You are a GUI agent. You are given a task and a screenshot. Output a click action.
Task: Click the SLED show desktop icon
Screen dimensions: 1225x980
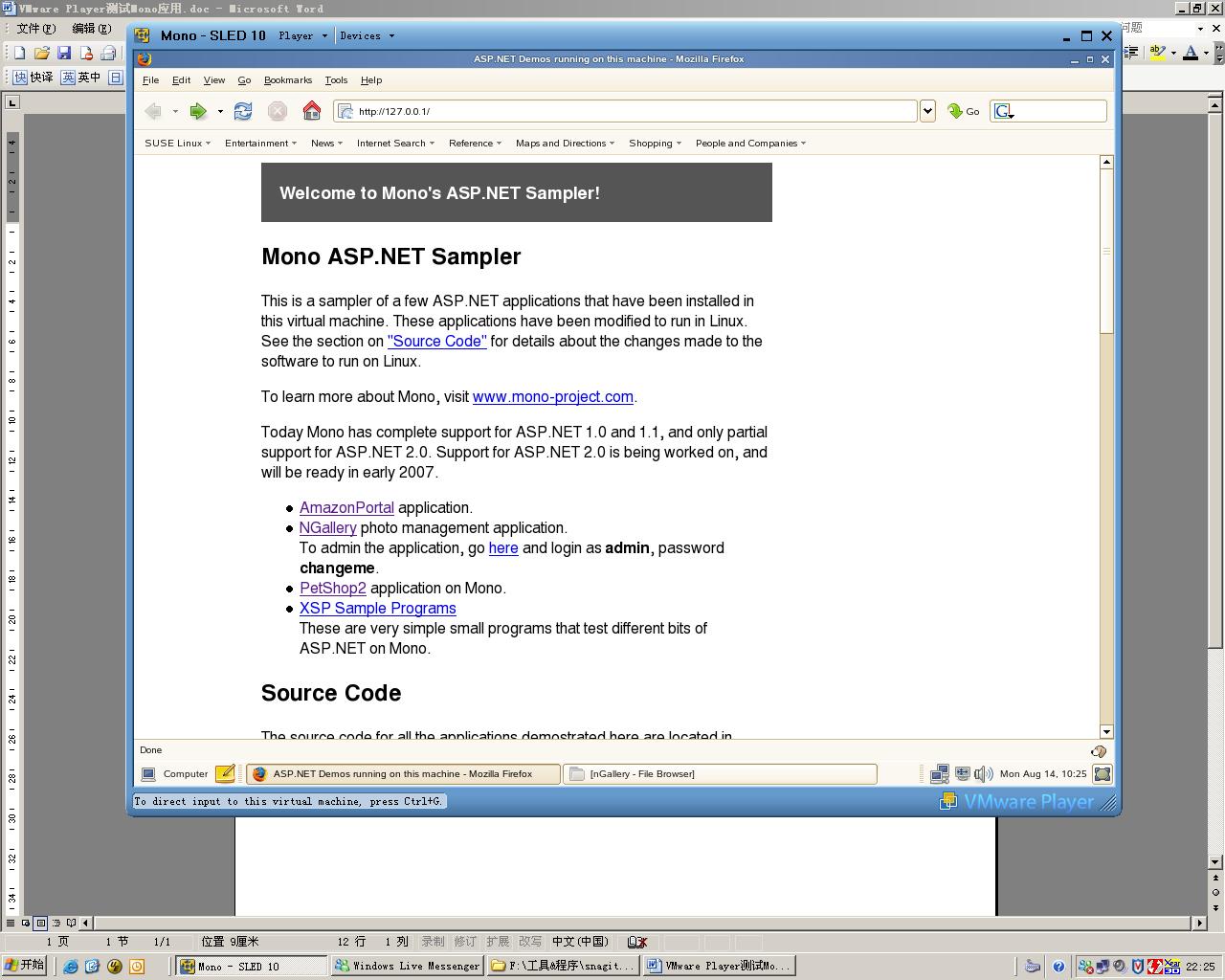coord(1102,774)
